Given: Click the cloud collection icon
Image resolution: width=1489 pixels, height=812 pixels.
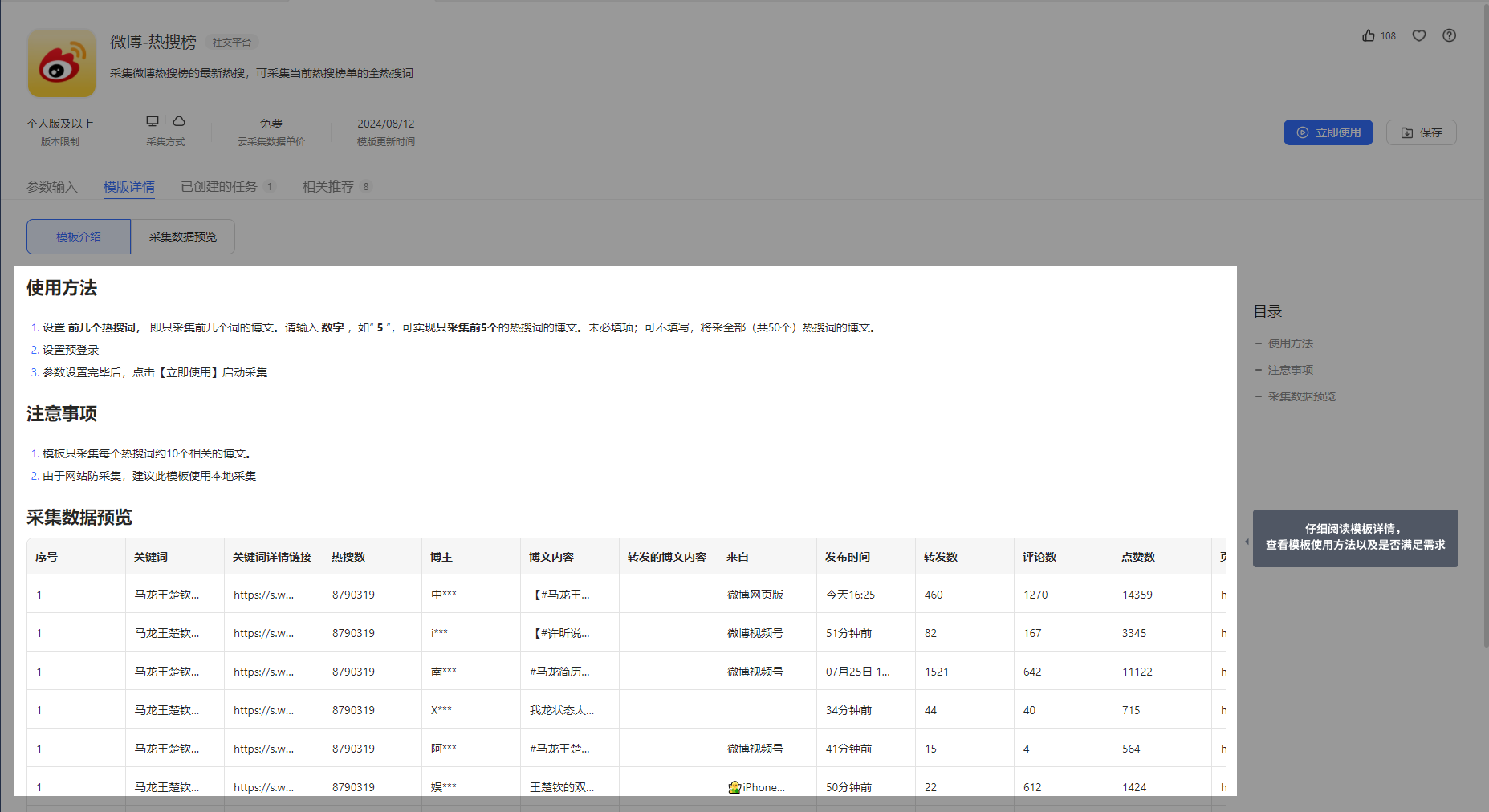Looking at the screenshot, I should pos(179,121).
